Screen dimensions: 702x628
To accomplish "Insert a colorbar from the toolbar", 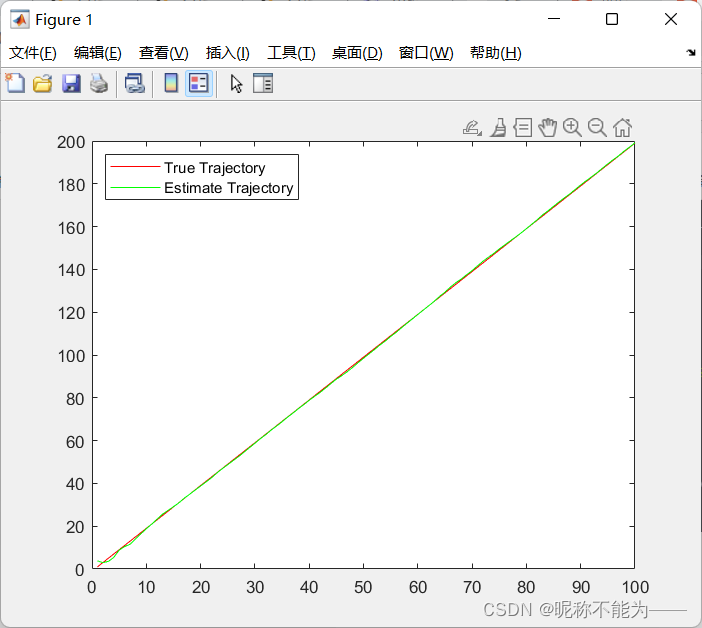I will tap(171, 83).
